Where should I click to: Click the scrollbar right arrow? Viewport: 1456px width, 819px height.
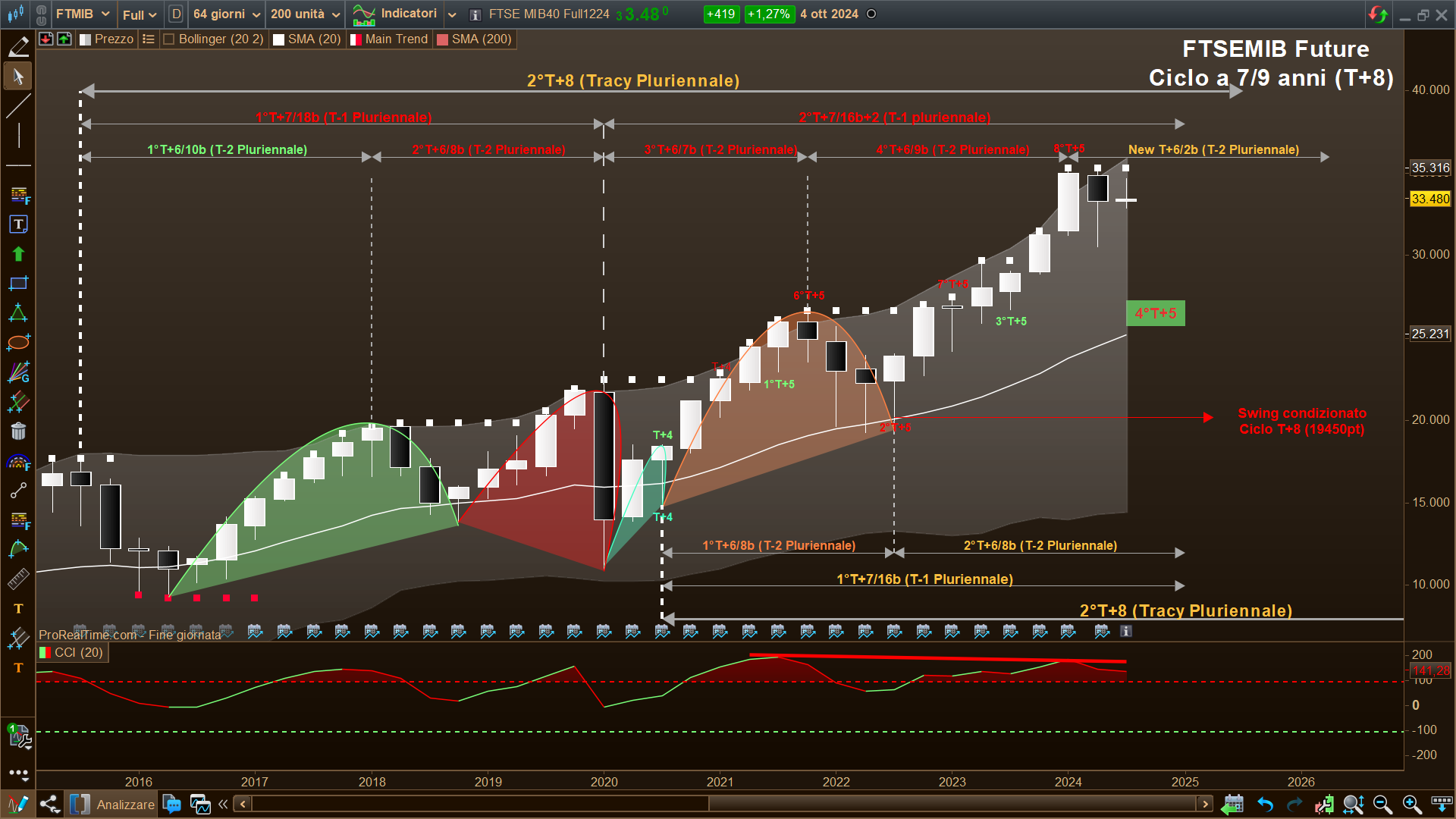[x=1205, y=804]
